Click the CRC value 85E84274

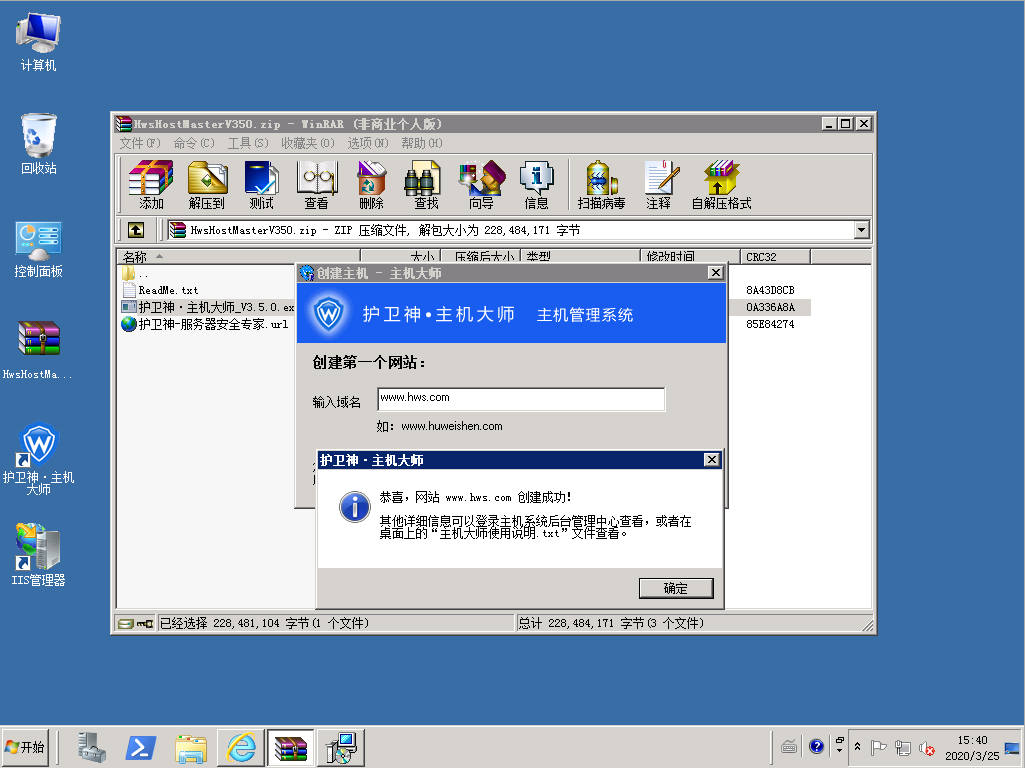pos(770,324)
